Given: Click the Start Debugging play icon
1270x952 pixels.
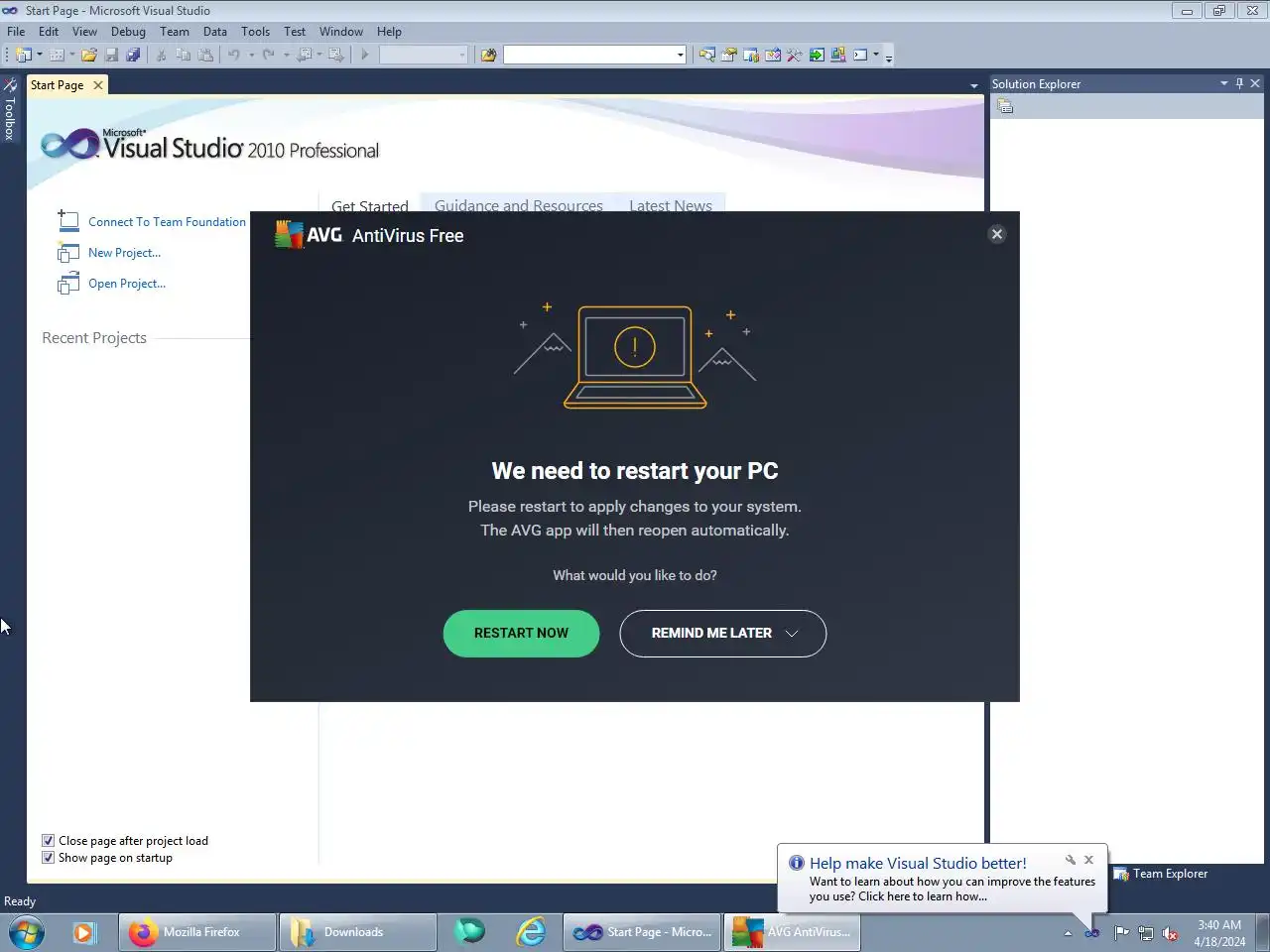Looking at the screenshot, I should (x=365, y=55).
